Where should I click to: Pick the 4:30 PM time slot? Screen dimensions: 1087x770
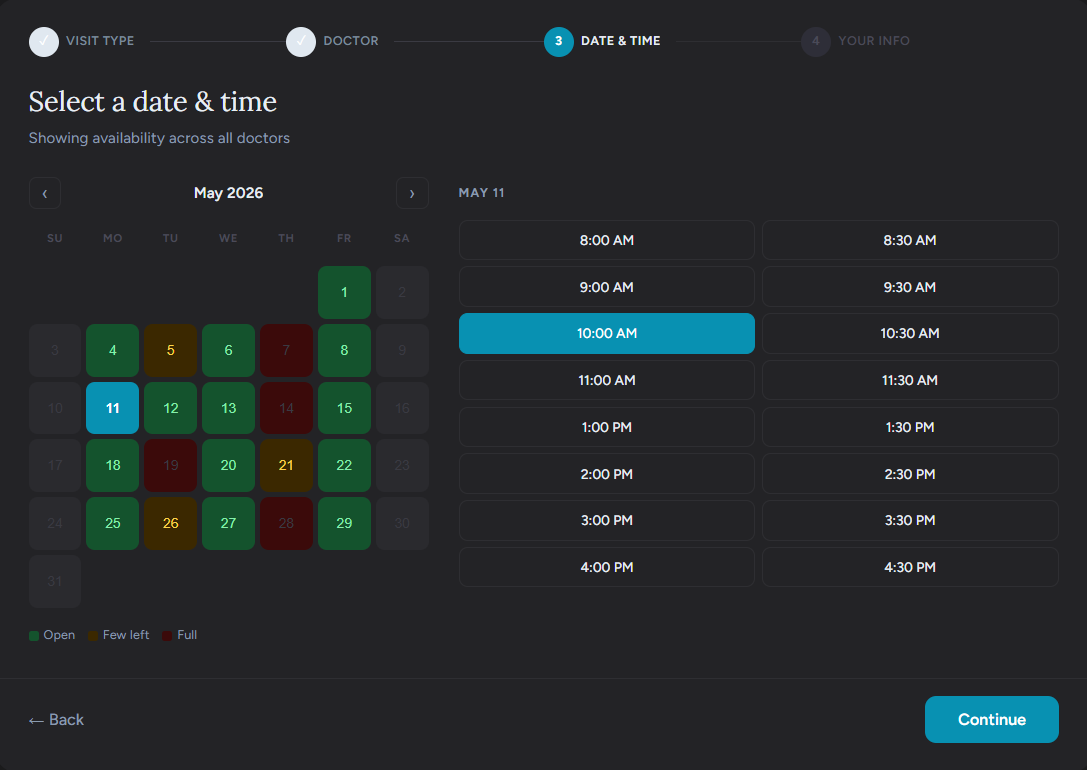(x=909, y=567)
